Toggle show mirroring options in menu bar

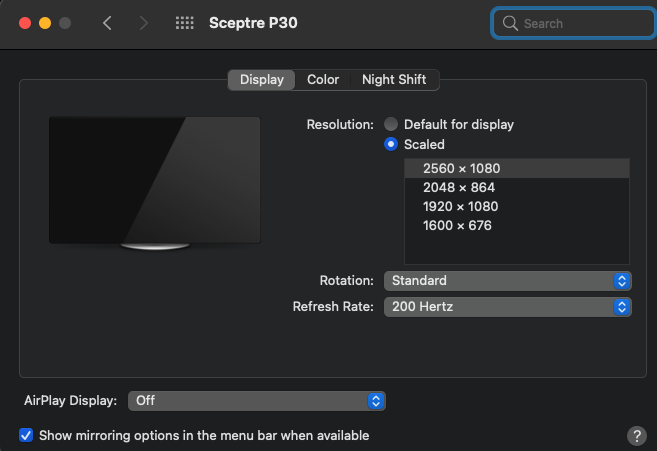click(26, 436)
